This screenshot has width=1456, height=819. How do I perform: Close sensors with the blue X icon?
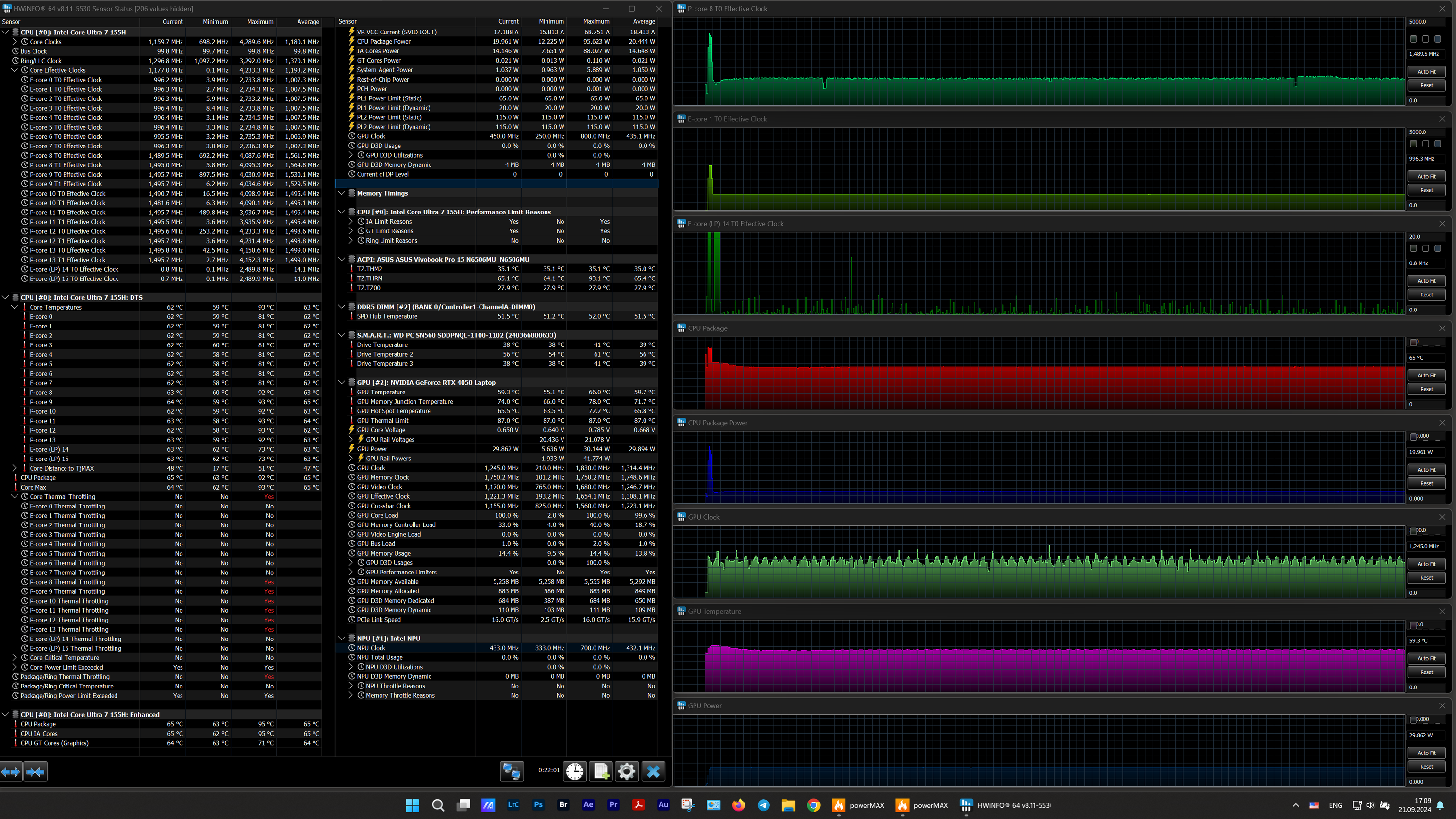(653, 771)
